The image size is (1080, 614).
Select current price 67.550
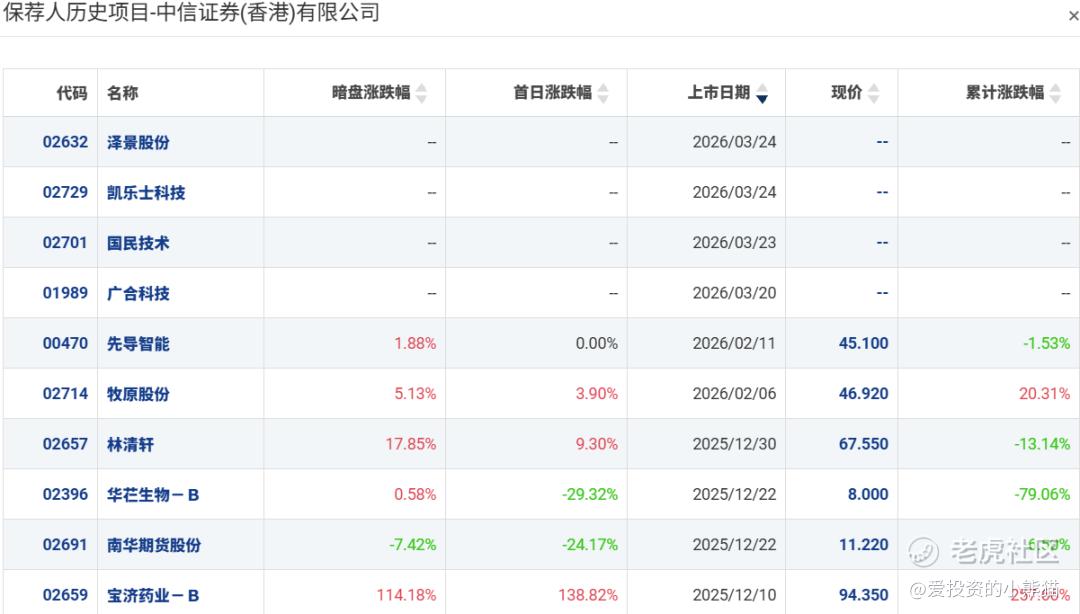864,444
